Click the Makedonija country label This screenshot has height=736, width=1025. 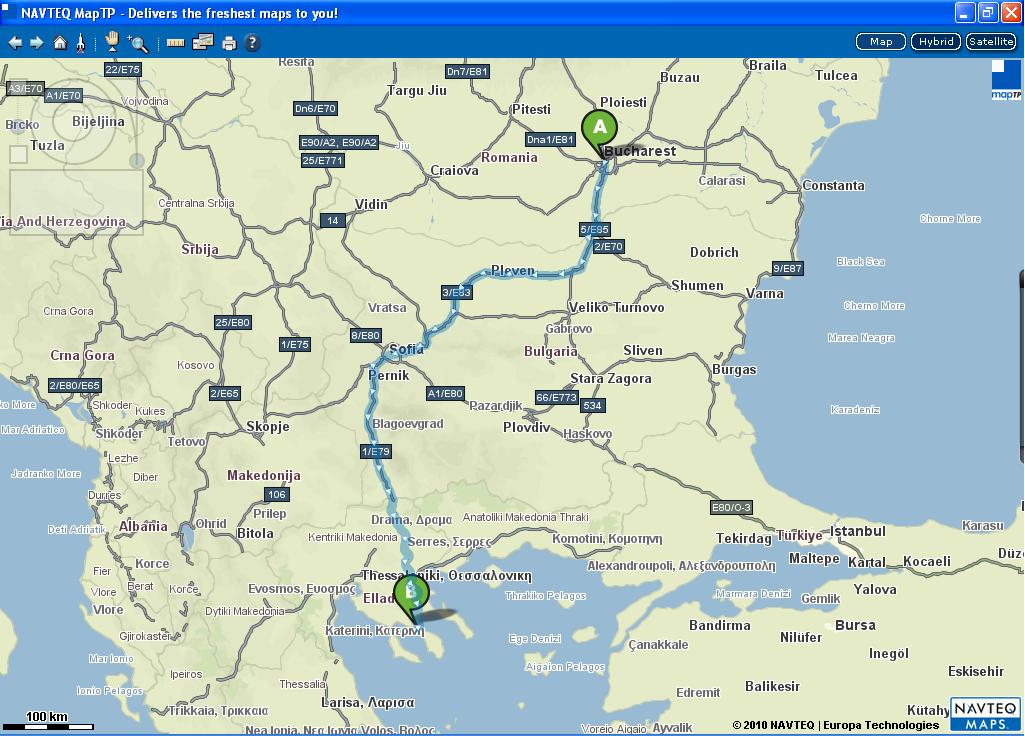click(x=264, y=475)
